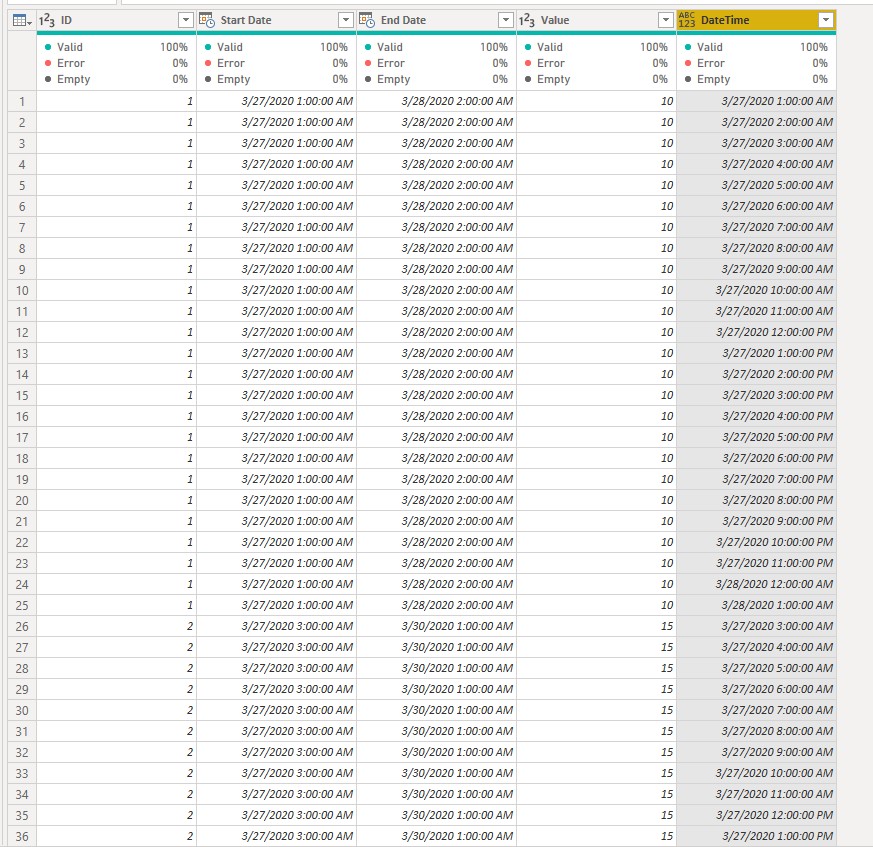
Task: Select row number 25
Action: point(22,605)
